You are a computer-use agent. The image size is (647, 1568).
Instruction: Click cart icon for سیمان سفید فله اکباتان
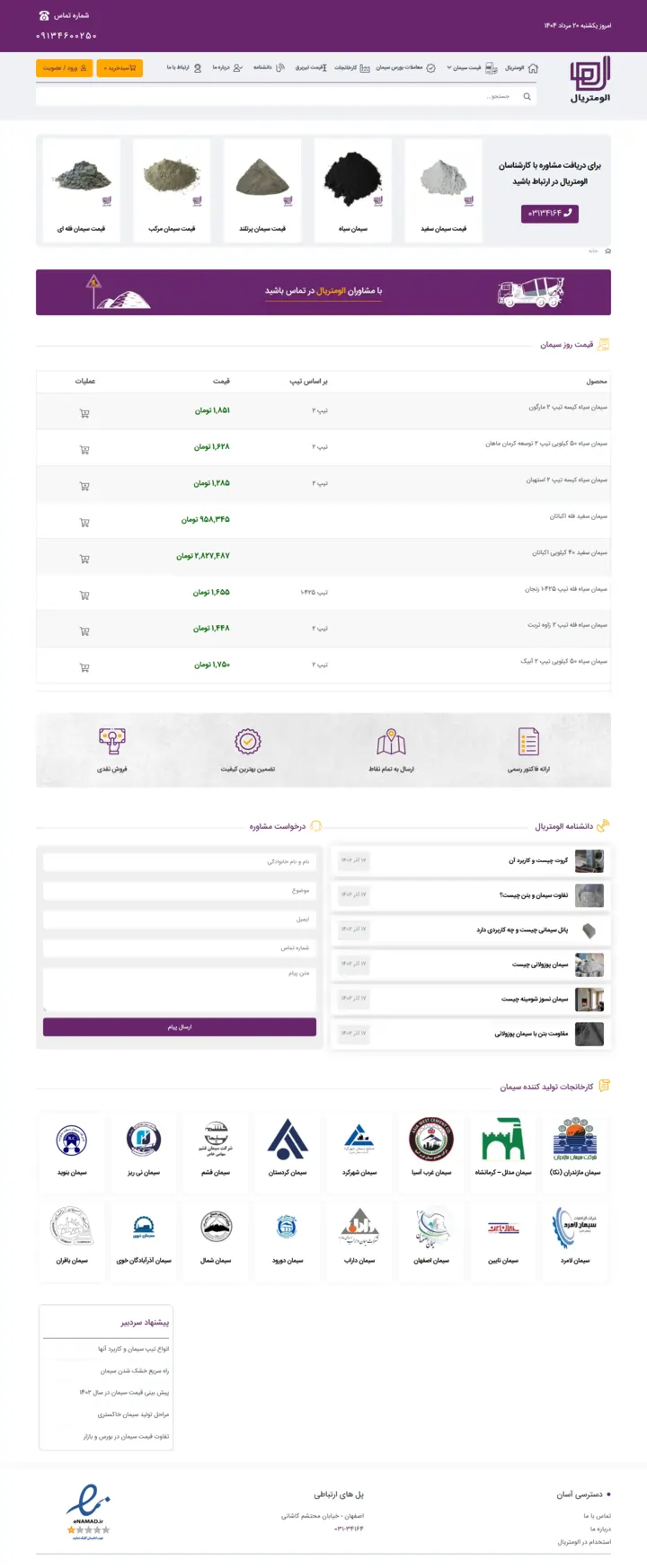pyautogui.click(x=84, y=523)
